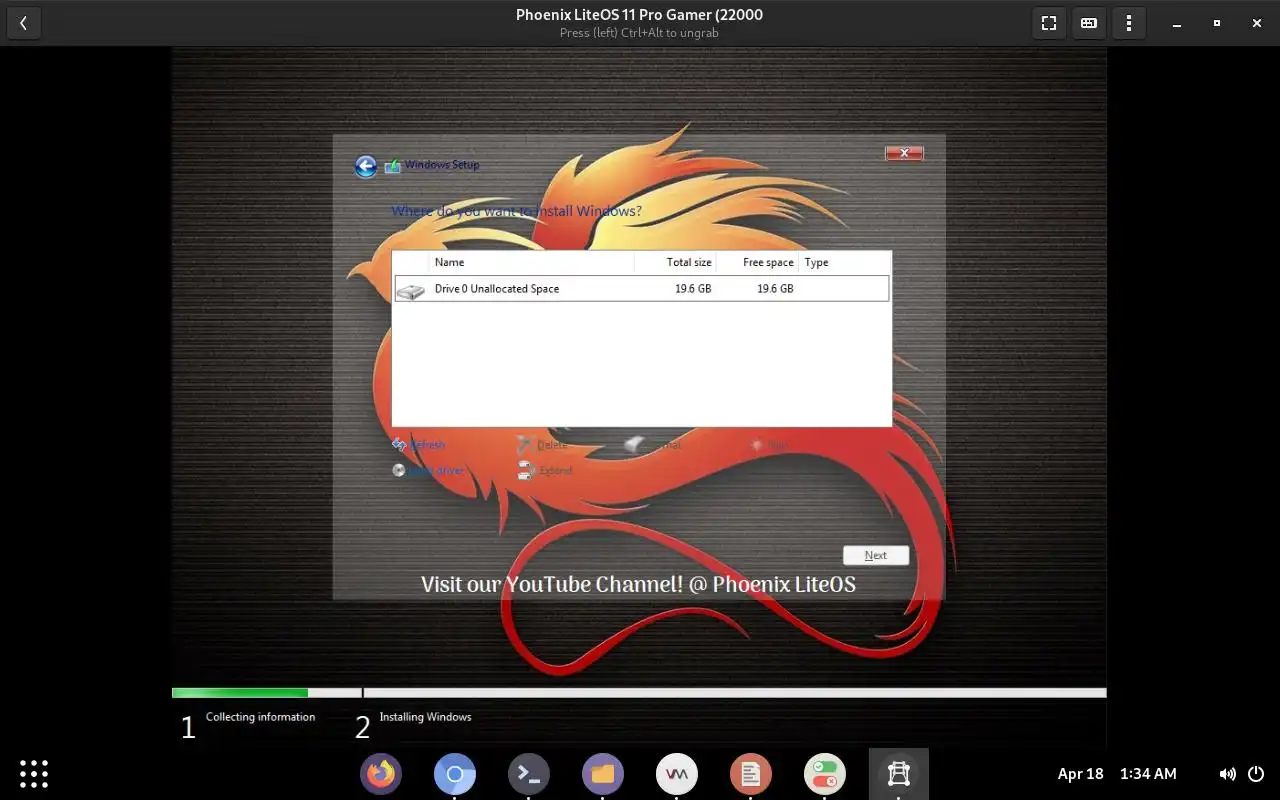The height and width of the screenshot is (800, 1280).
Task: Click the Delete partition icon
Action: 525,445
